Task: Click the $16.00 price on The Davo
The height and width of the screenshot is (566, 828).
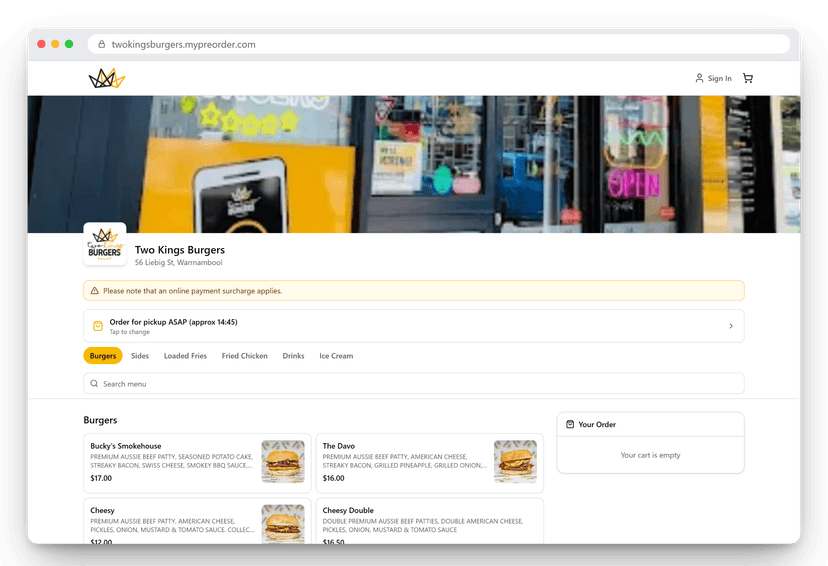Action: [x=333, y=478]
